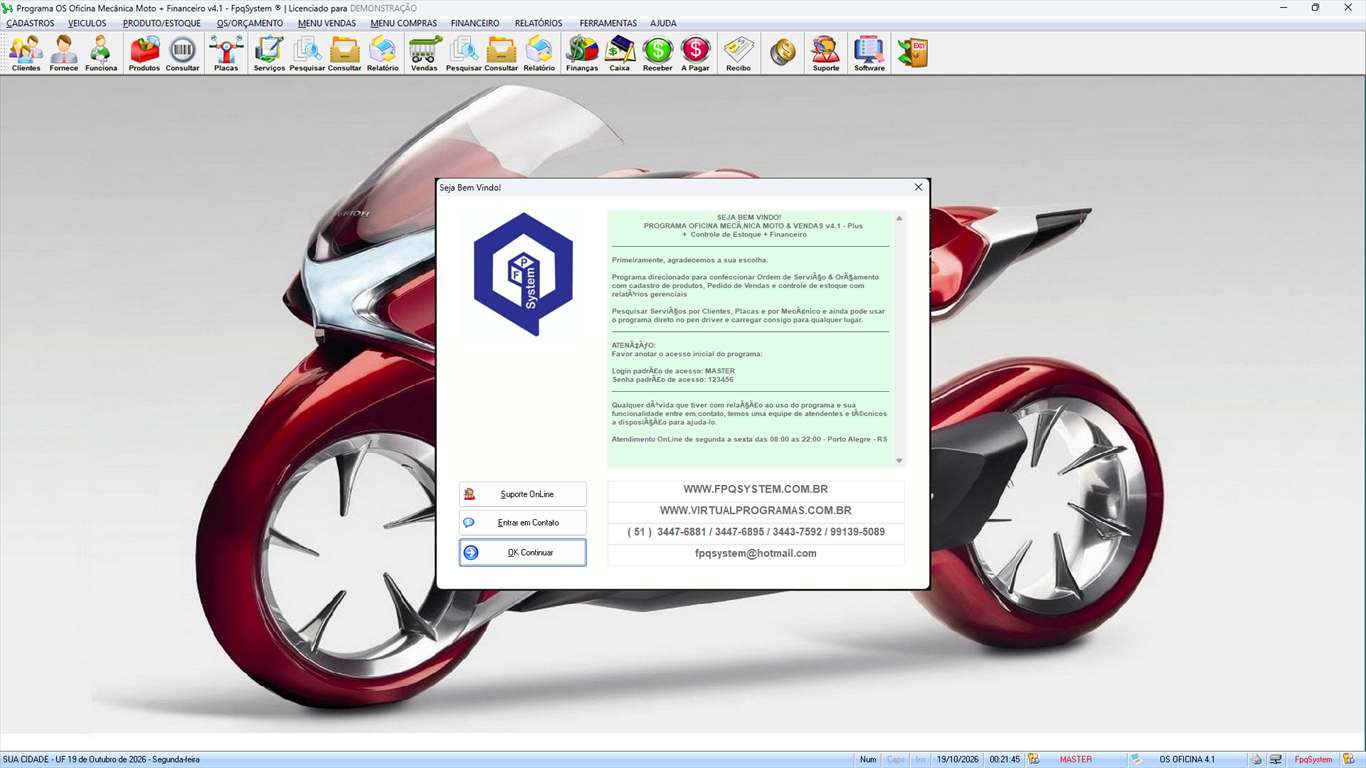The width and height of the screenshot is (1366, 768).
Task: Open the OS/ORÇAMENTO menu
Action: (x=250, y=23)
